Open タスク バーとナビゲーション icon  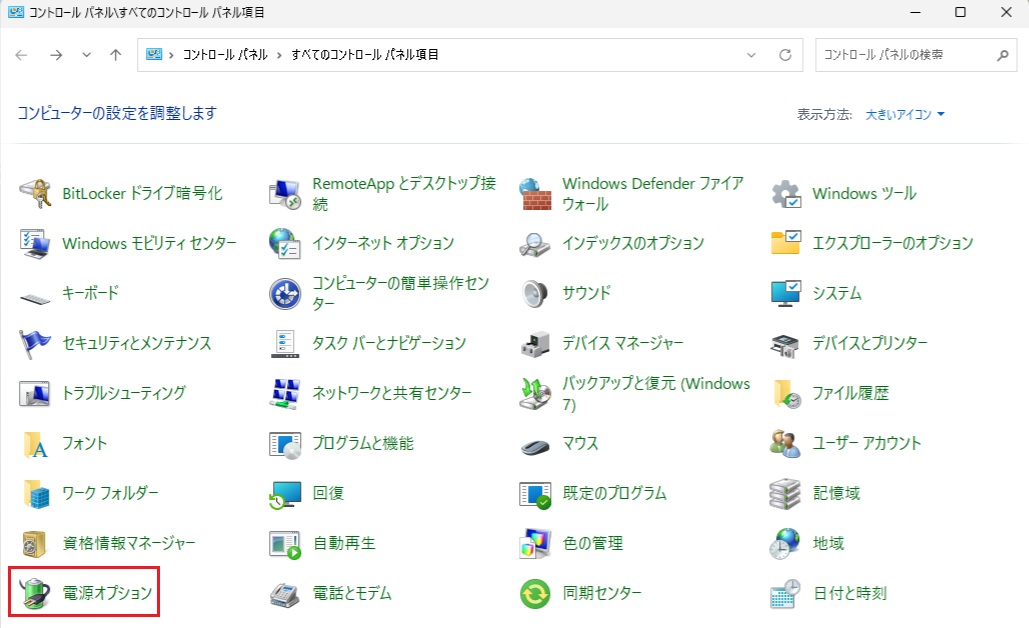(x=285, y=343)
